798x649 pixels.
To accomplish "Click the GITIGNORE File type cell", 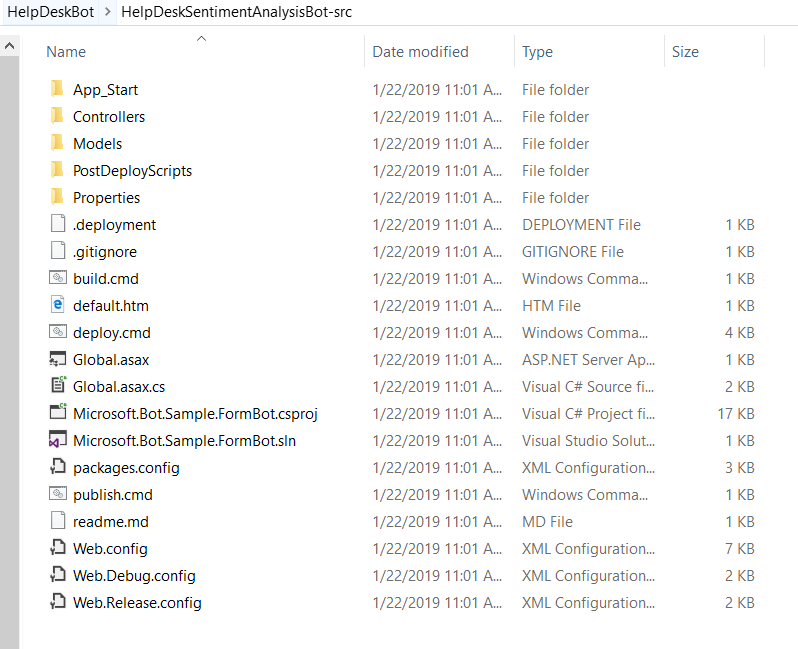I will pyautogui.click(x=573, y=251).
